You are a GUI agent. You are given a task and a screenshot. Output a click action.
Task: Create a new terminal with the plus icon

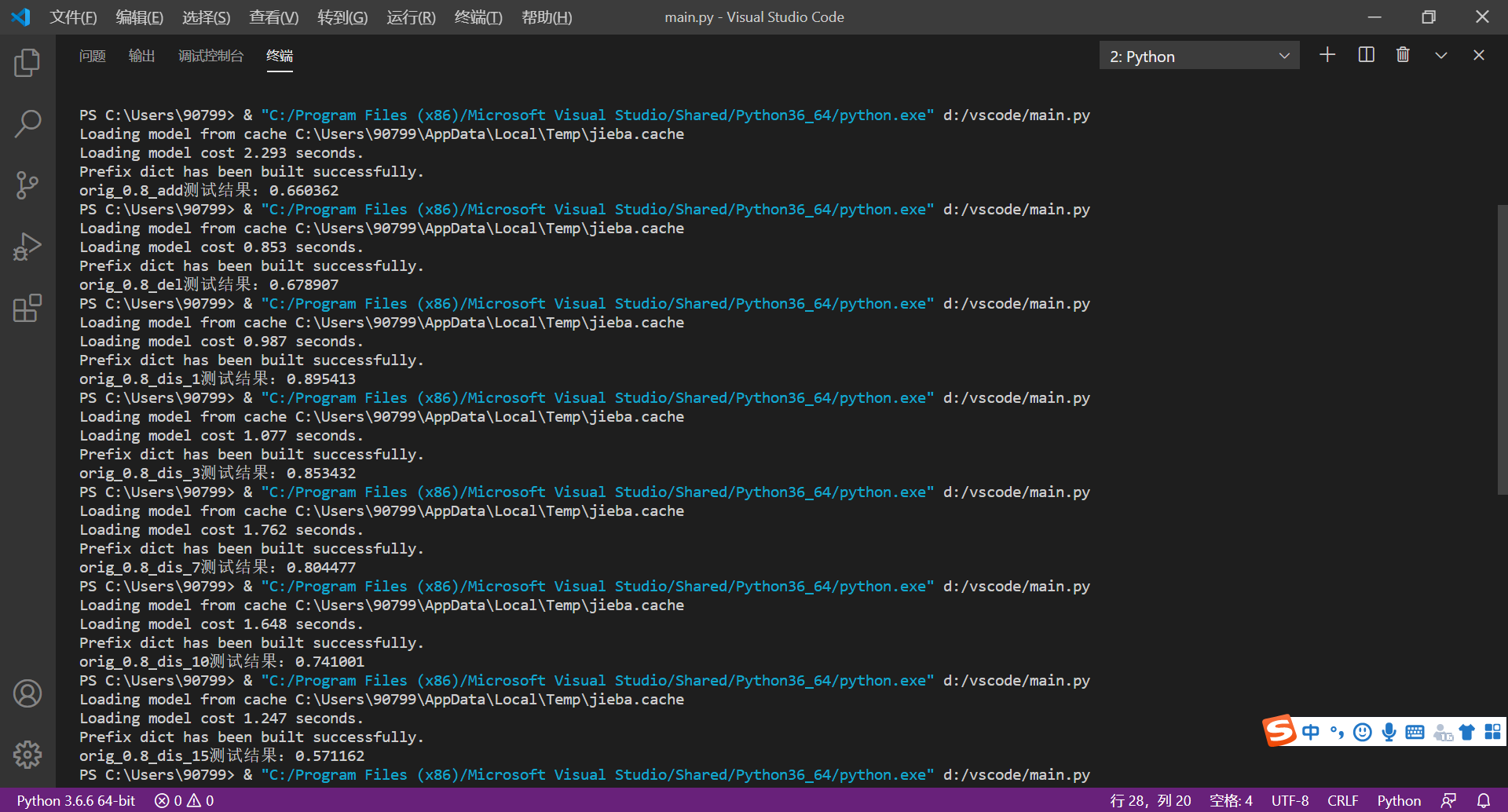[1327, 55]
